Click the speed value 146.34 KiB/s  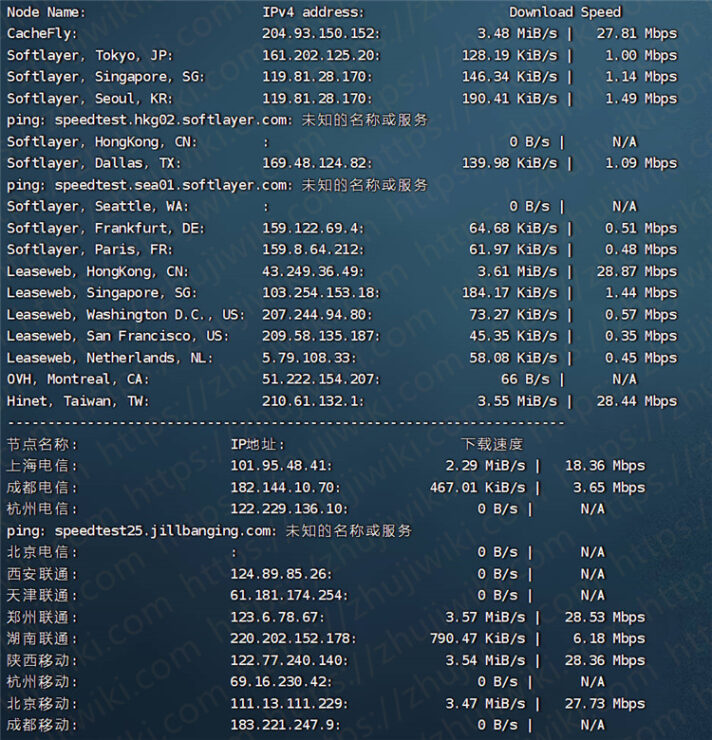510,77
